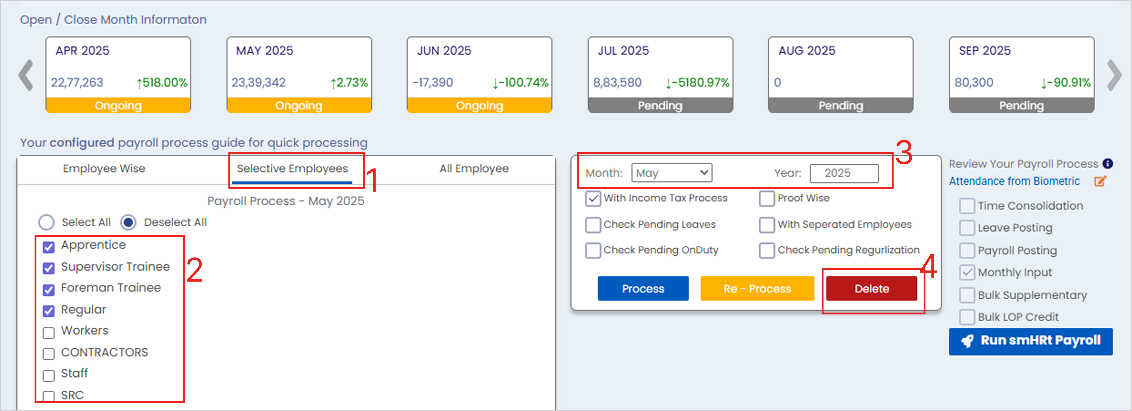Screen dimensions: 1132x411
Task: Click the left arrow to view previous months
Action: click(27, 75)
